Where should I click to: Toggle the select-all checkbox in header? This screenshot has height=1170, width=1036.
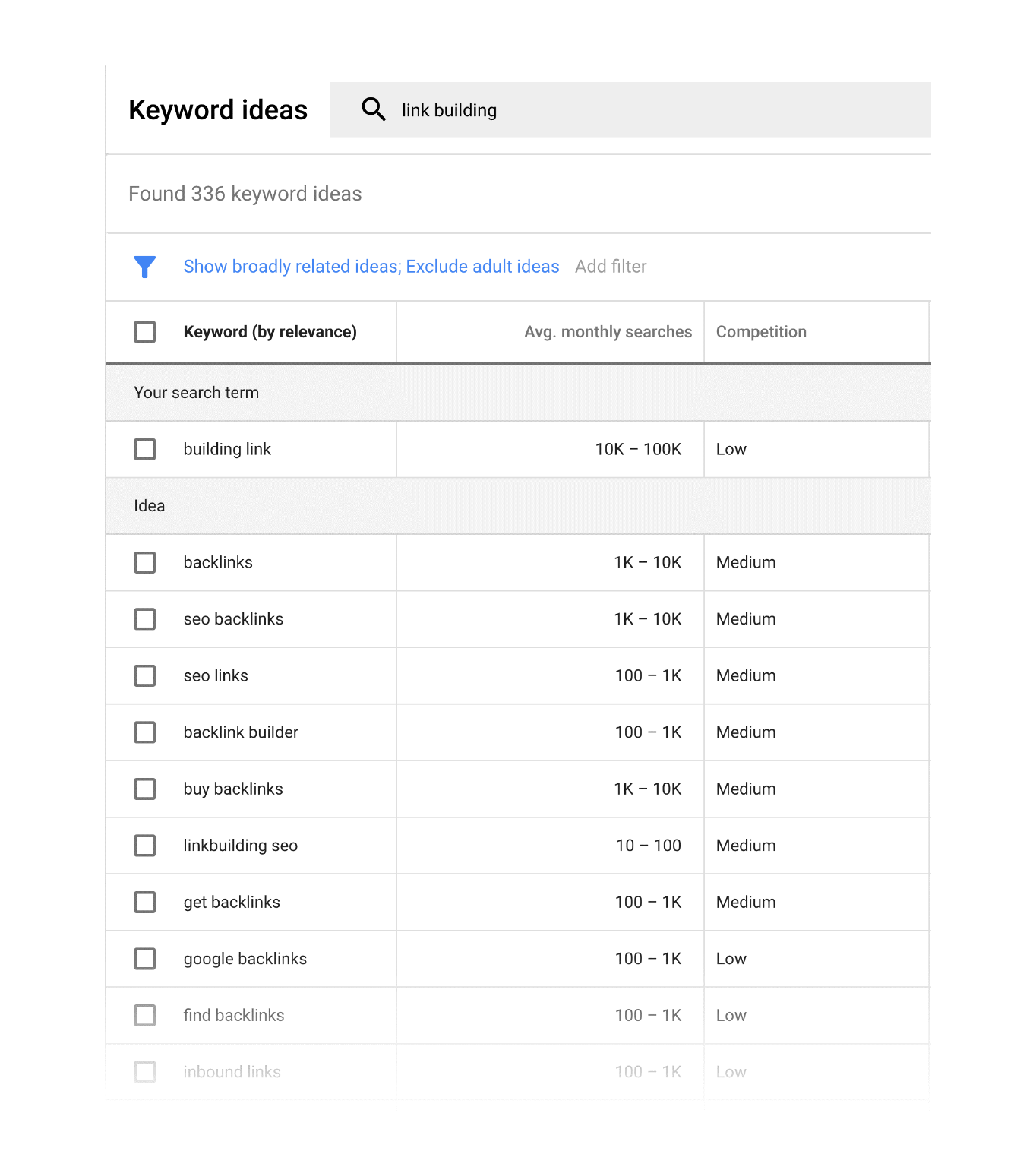(x=145, y=332)
